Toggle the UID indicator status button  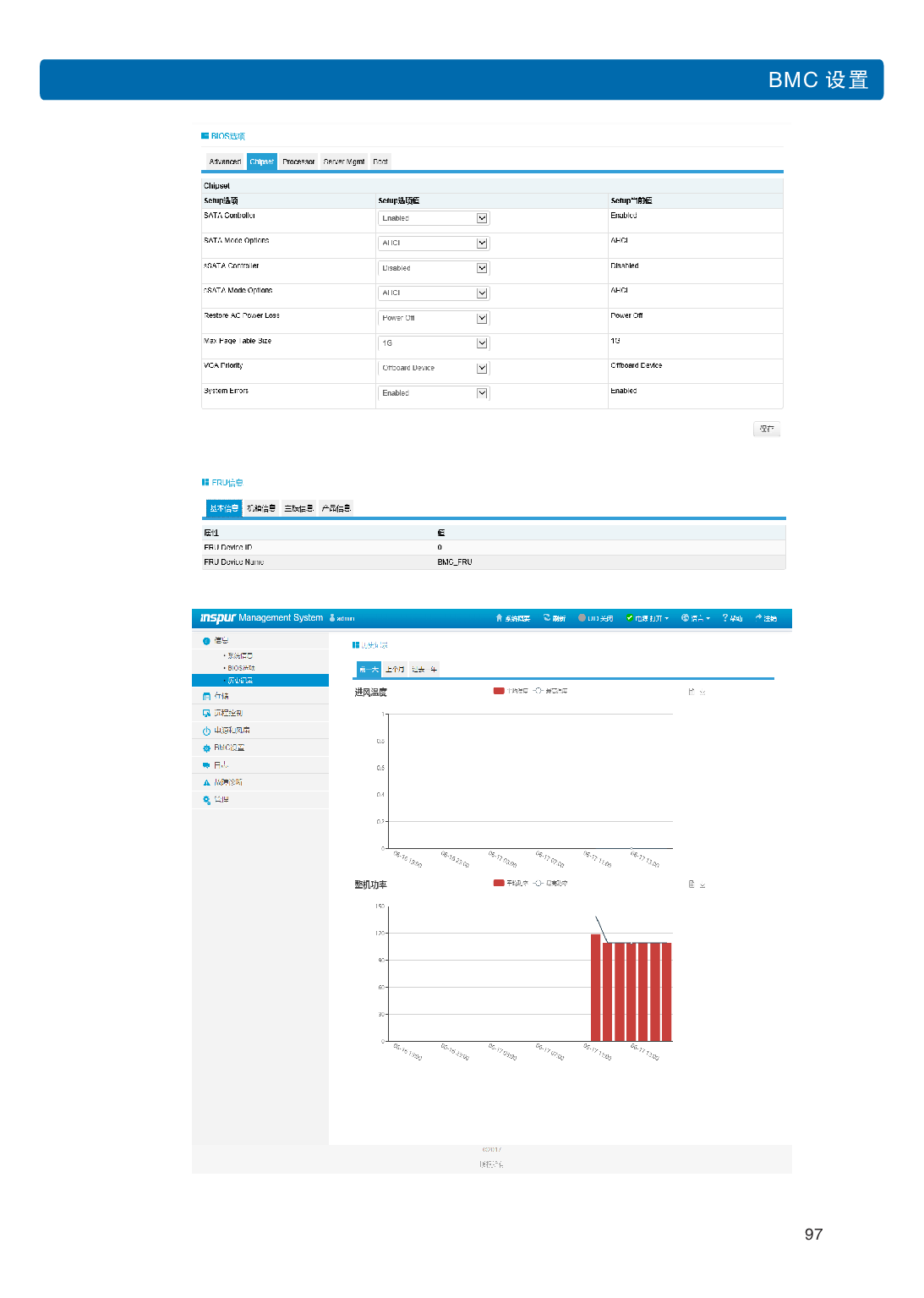tap(596, 618)
